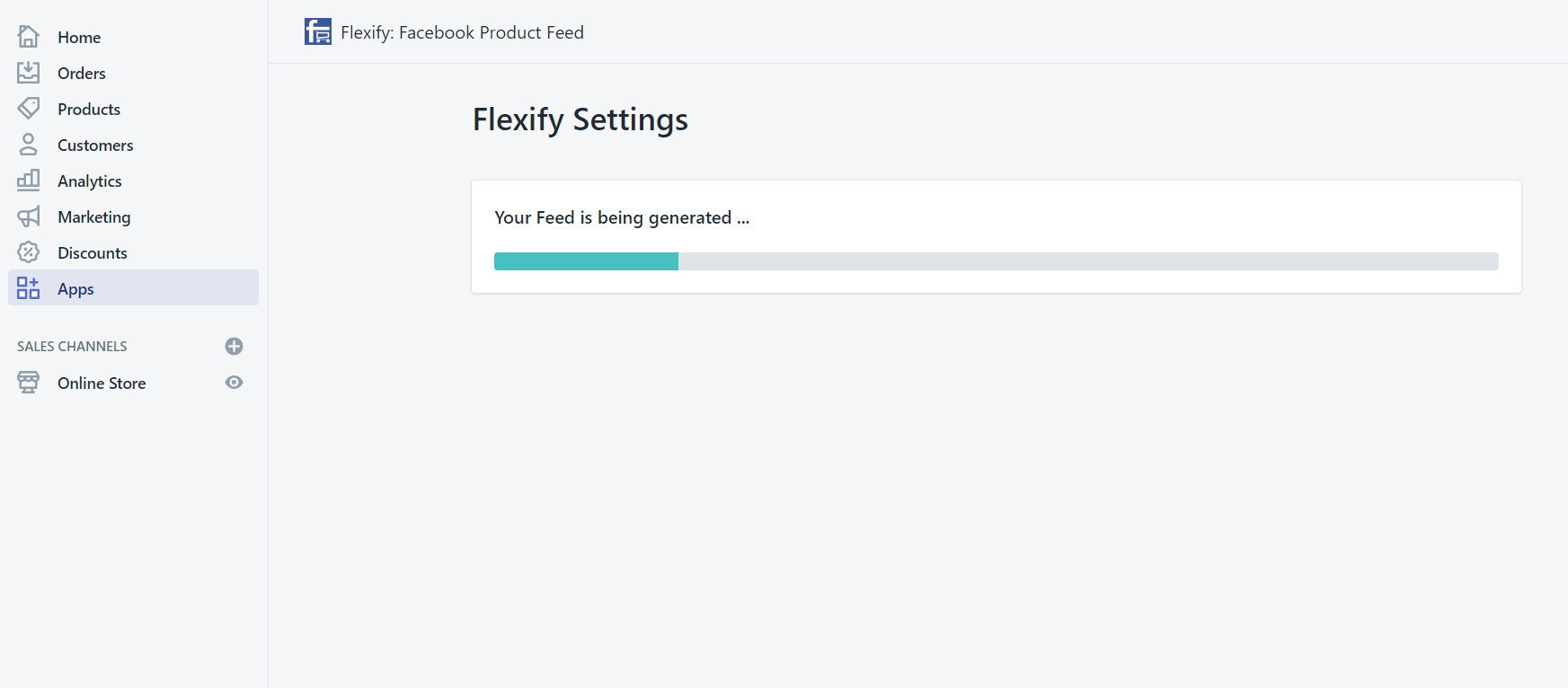Click the Flexify app logo in header
The height and width of the screenshot is (688, 1568).
click(x=317, y=31)
